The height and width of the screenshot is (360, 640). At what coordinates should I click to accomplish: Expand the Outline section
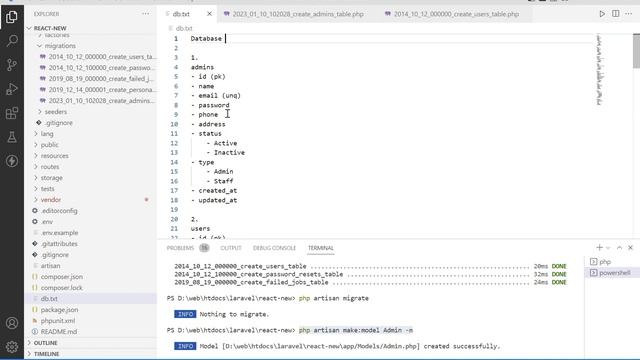[x=45, y=343]
